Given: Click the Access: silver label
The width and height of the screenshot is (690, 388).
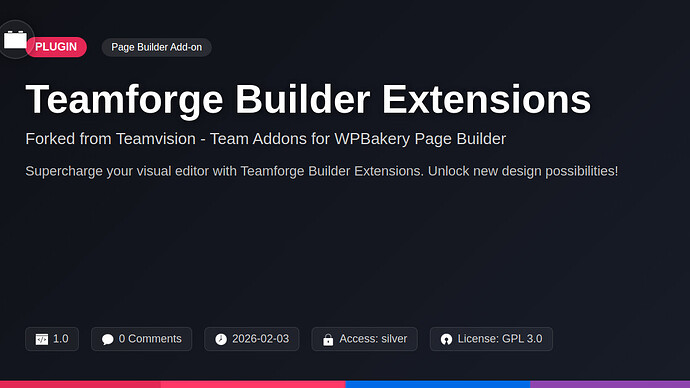Looking at the screenshot, I should click(x=373, y=339).
